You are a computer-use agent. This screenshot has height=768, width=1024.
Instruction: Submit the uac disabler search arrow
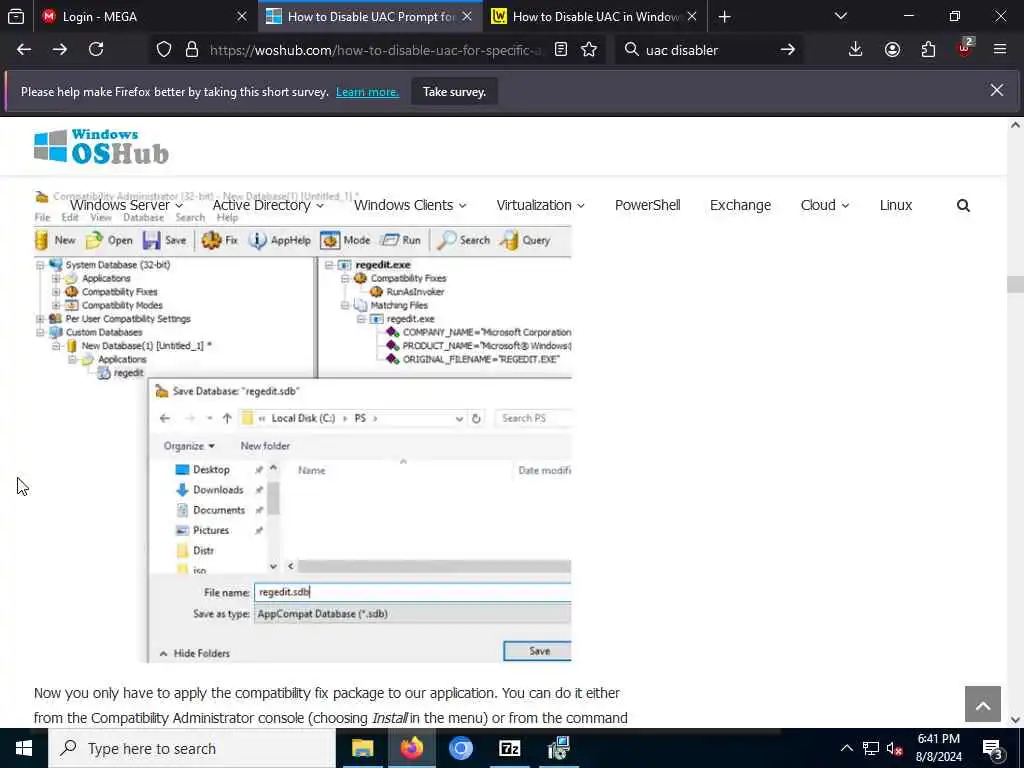pos(788,50)
